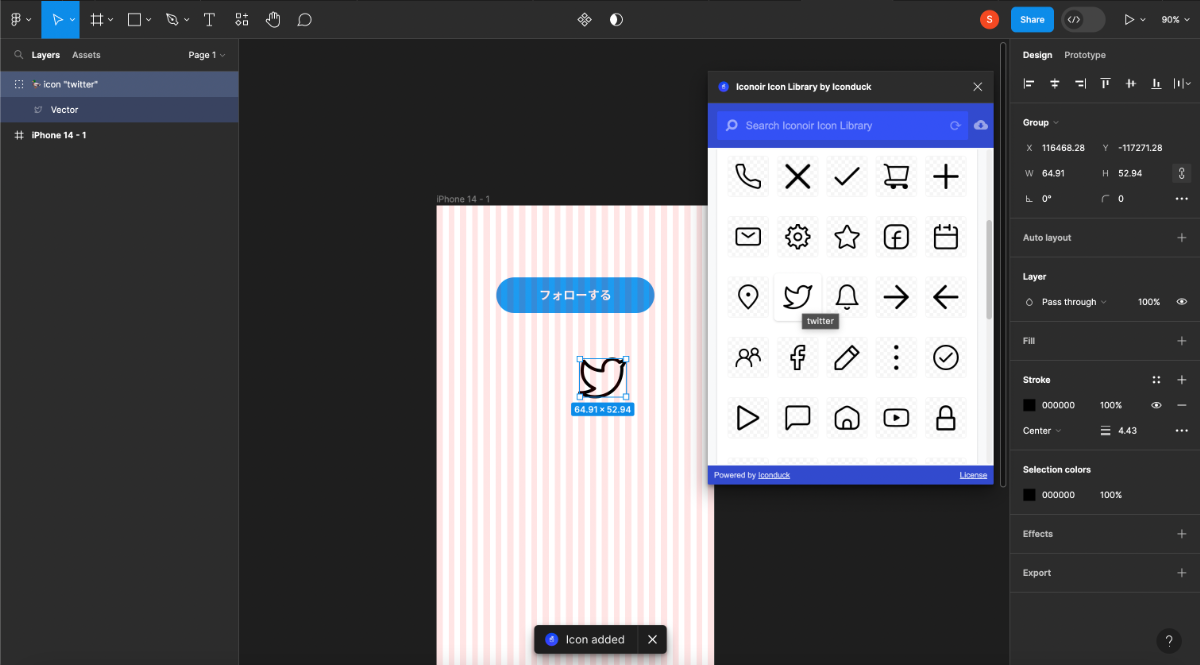The height and width of the screenshot is (665, 1200).
Task: Select the Rectangle shape tool
Action: 134,19
